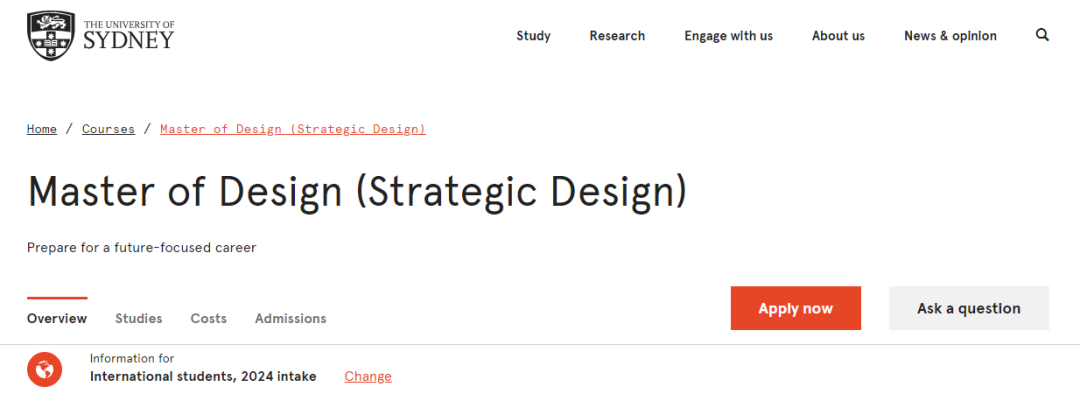This screenshot has width=1080, height=408.
Task: Follow the Home breadcrumb link
Action: [x=42, y=129]
